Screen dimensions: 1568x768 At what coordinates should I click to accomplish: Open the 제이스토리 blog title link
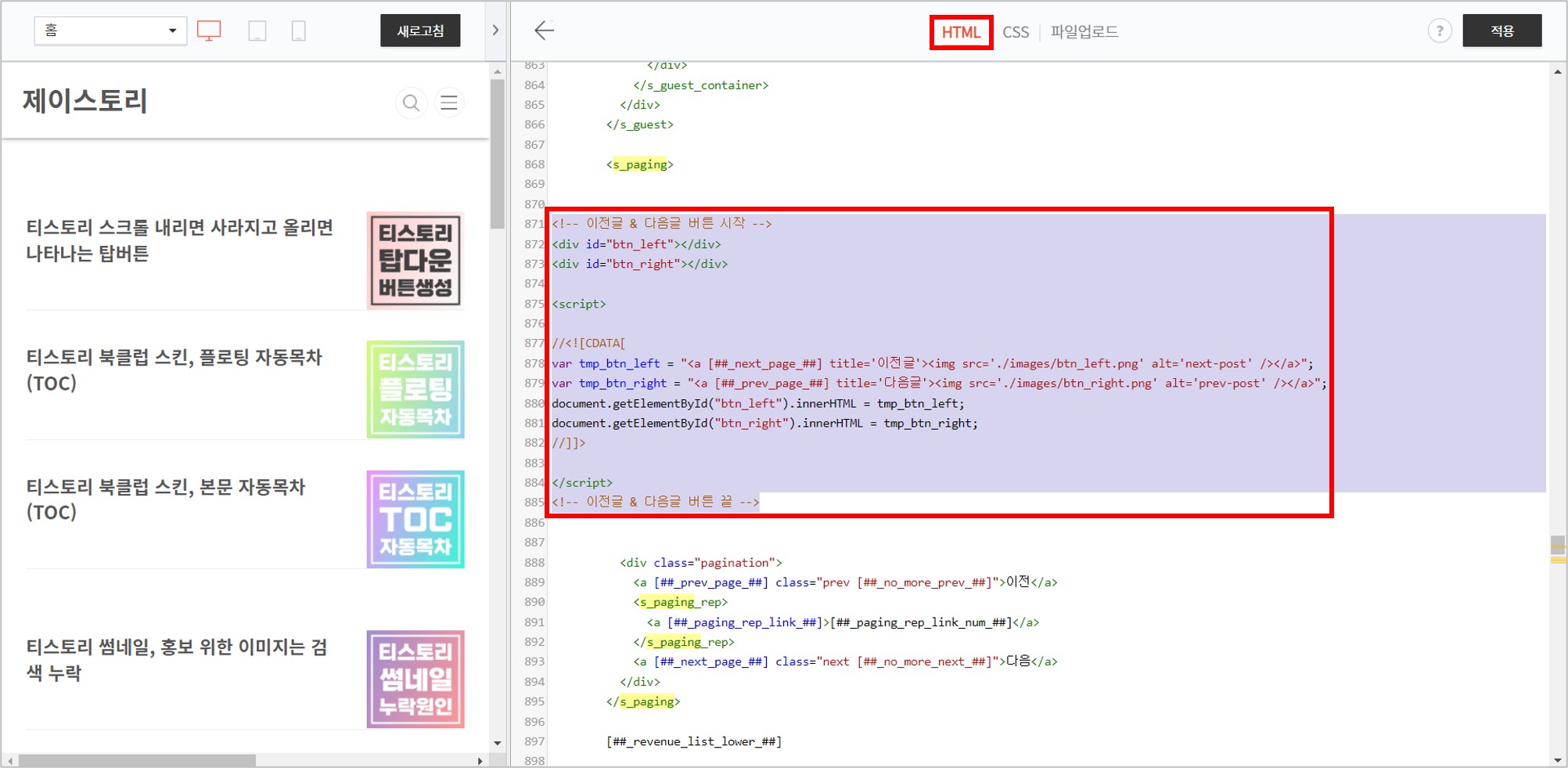pos(85,101)
